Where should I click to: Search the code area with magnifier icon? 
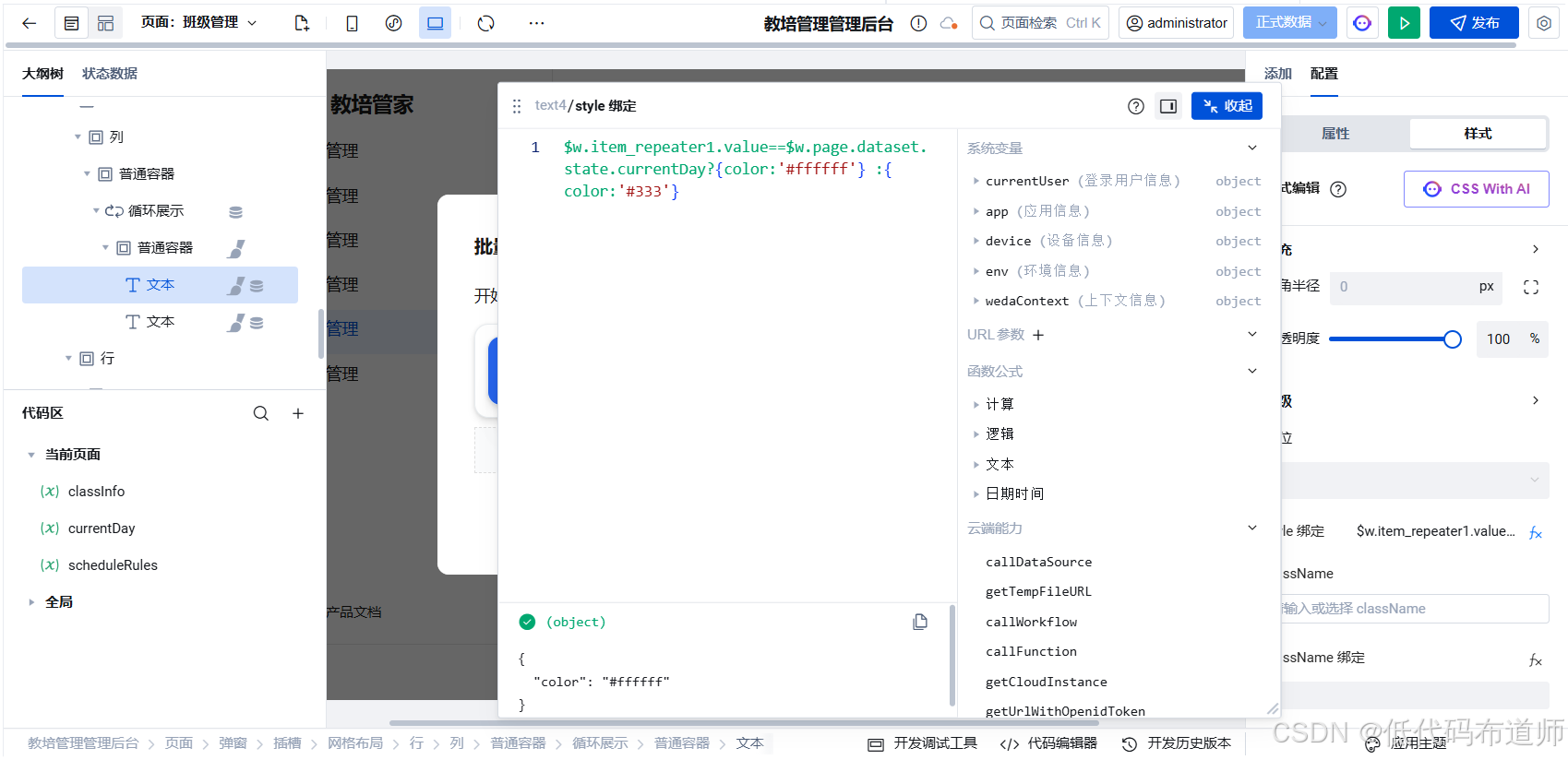point(261,413)
